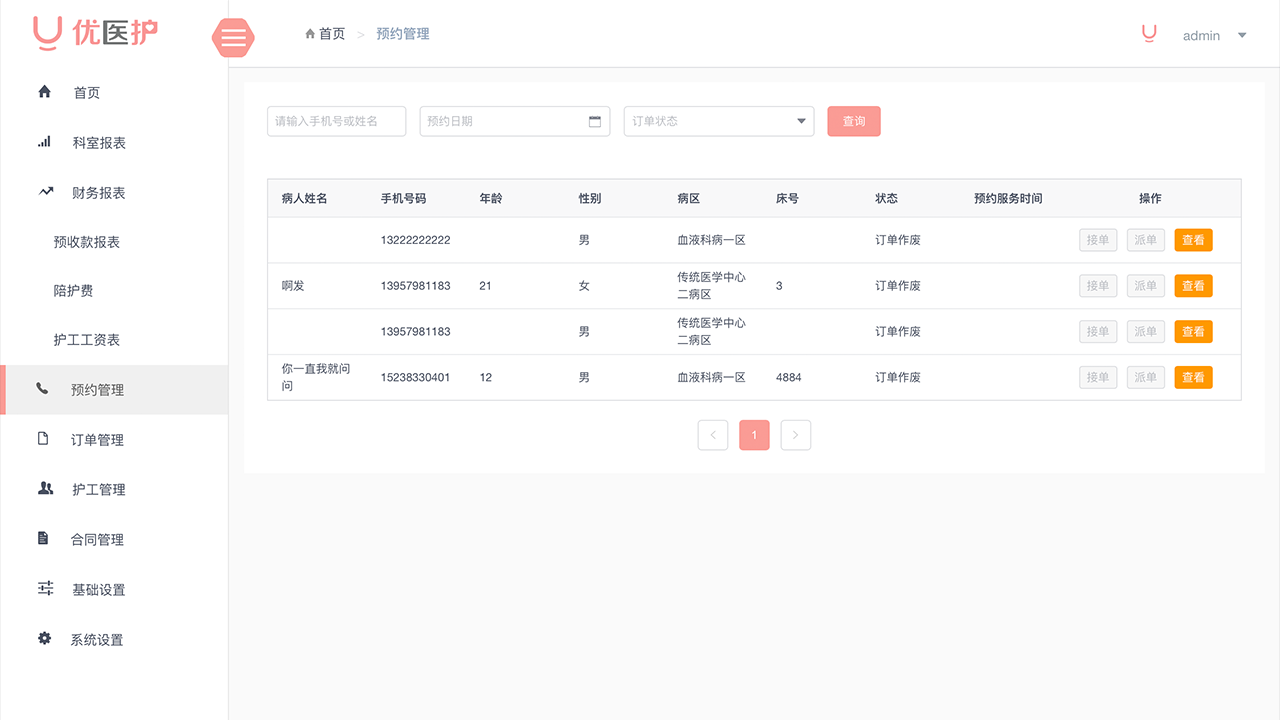Click the calendar icon in 预约日期 field
The height and width of the screenshot is (720, 1280).
coord(597,120)
